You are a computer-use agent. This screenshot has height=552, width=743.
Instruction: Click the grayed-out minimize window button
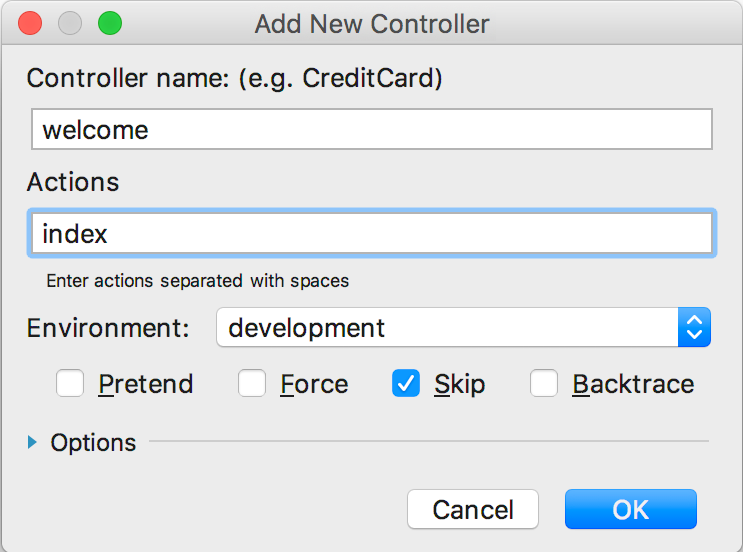point(70,23)
